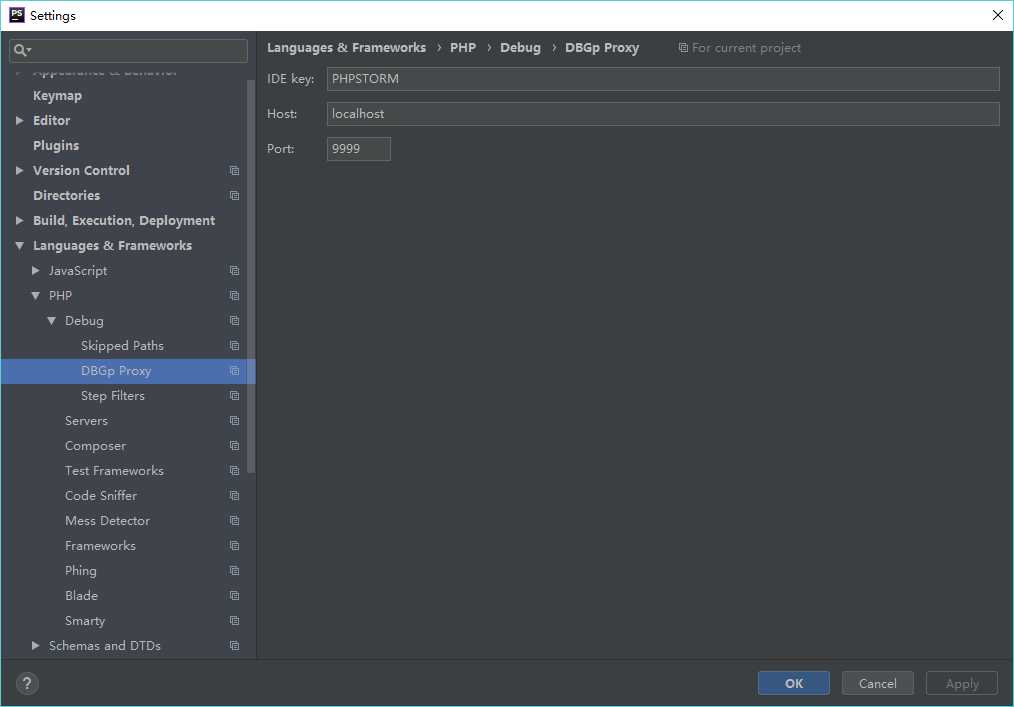This screenshot has height=707, width=1014.
Task: Click project-level icon beside Mess Detector
Action: (234, 521)
